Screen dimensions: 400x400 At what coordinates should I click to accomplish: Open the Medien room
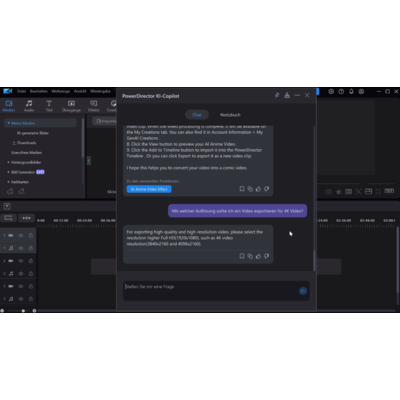(9, 106)
